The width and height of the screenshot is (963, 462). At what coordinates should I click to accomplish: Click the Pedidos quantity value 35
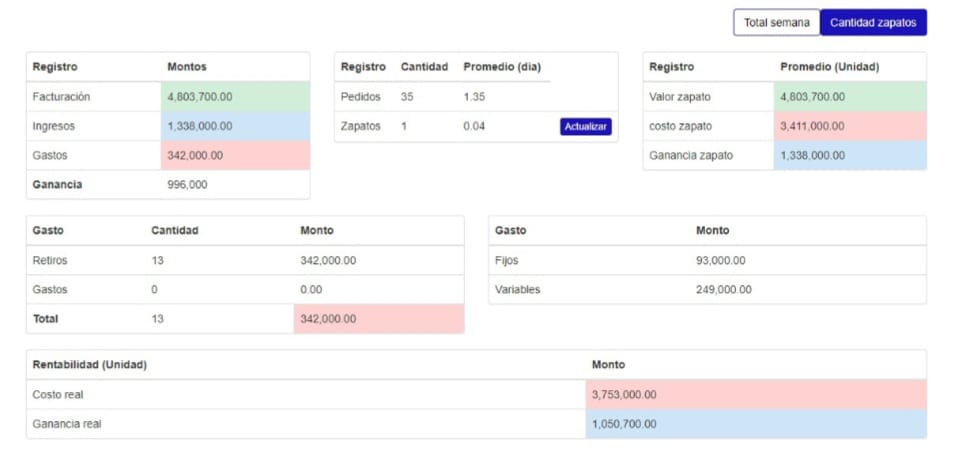[x=407, y=97]
